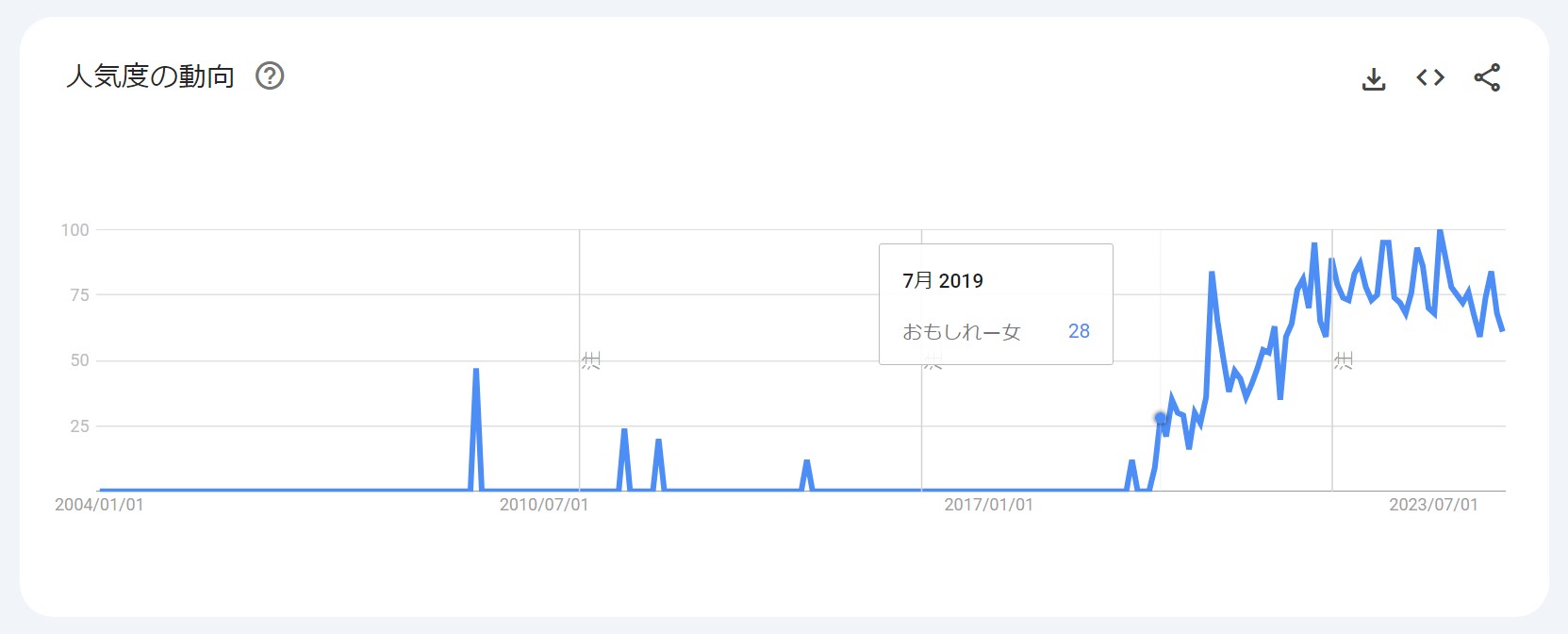Select the highlighted July 2019 data point
Viewport: 1568px width, 634px height.
tap(1161, 418)
